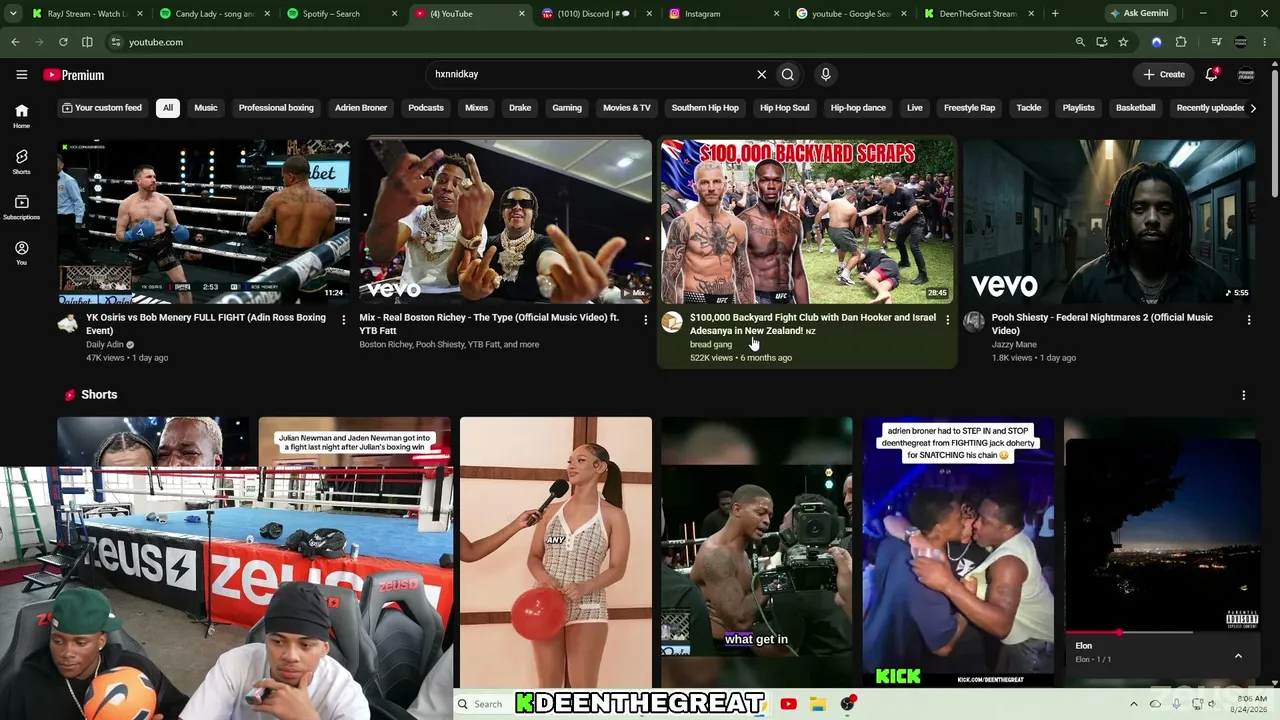1280x720 pixels.
Task: Open the YouTube app on the taskbar
Action: point(788,704)
